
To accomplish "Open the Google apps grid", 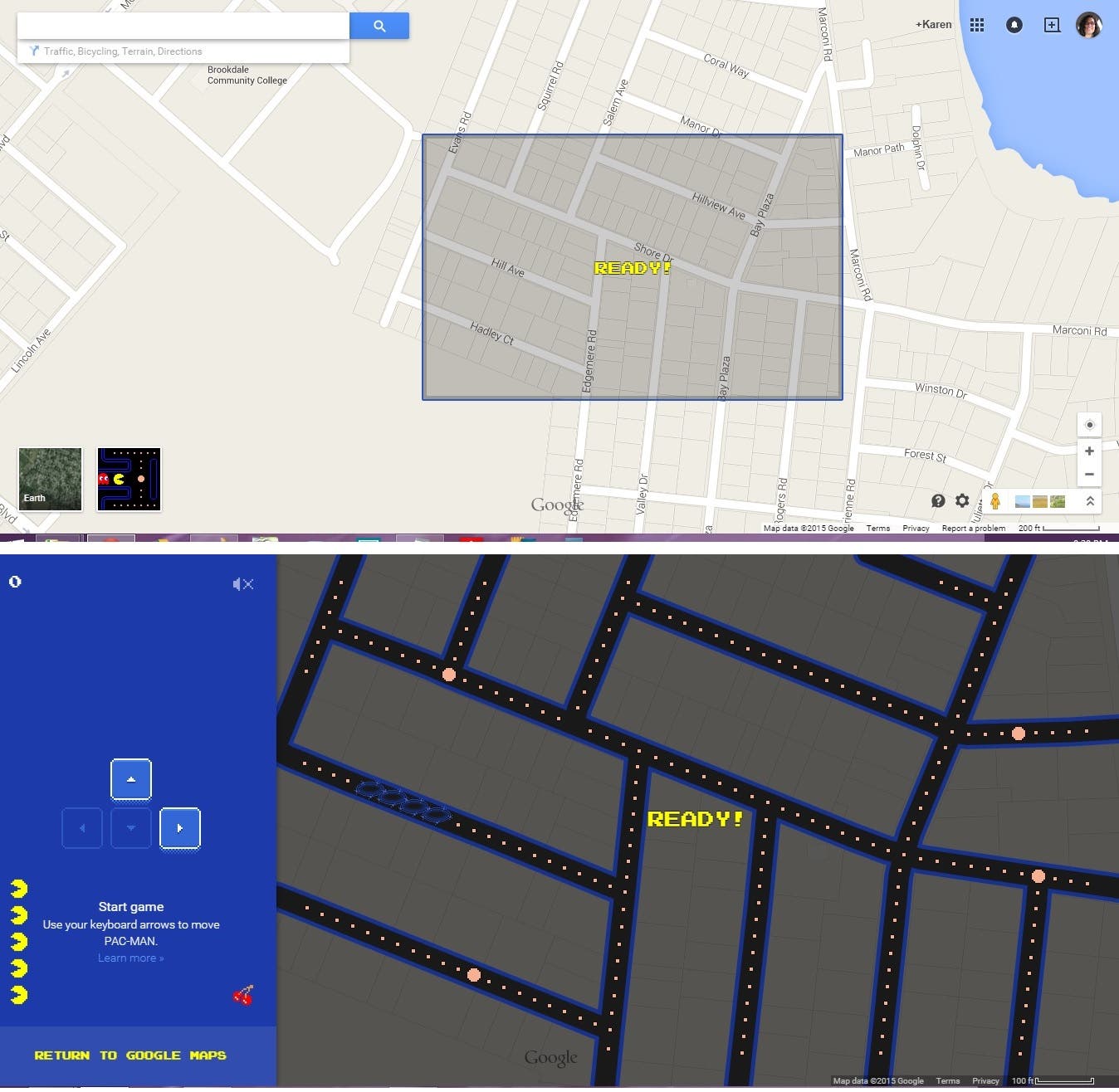I will (x=977, y=25).
